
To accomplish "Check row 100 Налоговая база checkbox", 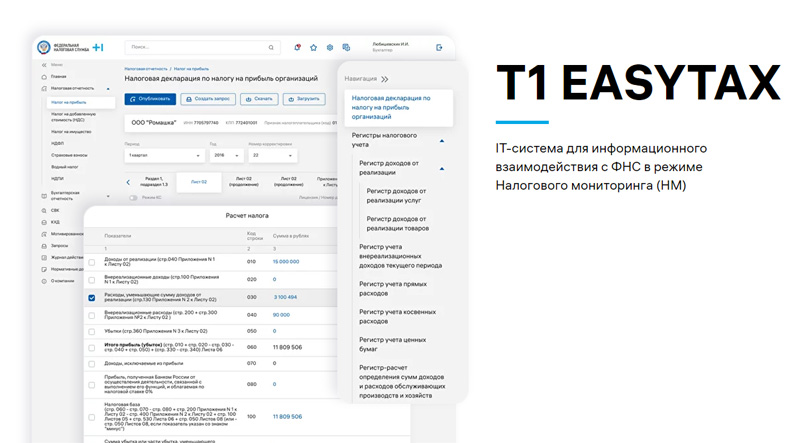I will click(92, 417).
